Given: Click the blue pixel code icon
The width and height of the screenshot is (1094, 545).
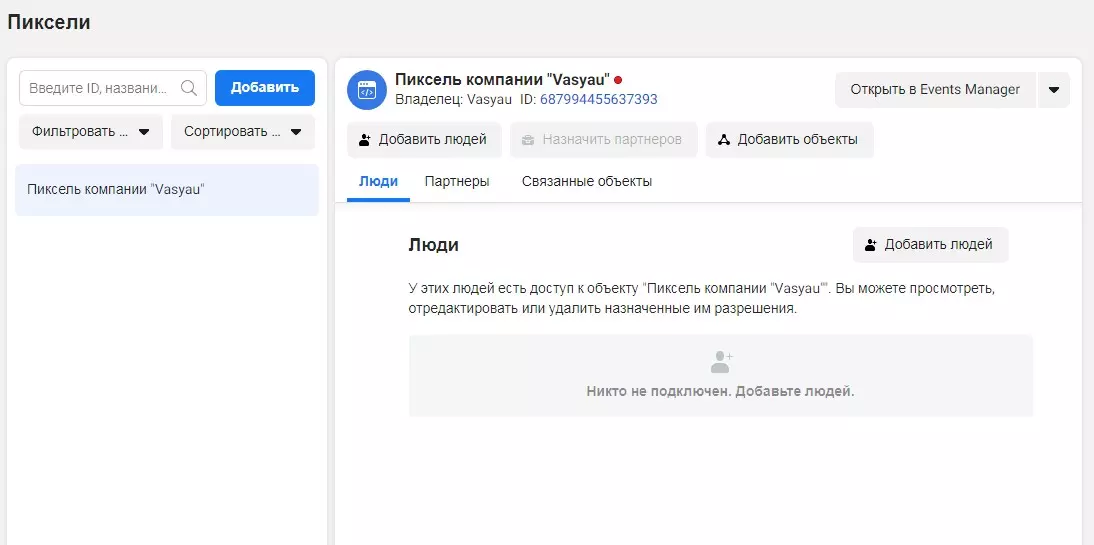Looking at the screenshot, I should (367, 90).
